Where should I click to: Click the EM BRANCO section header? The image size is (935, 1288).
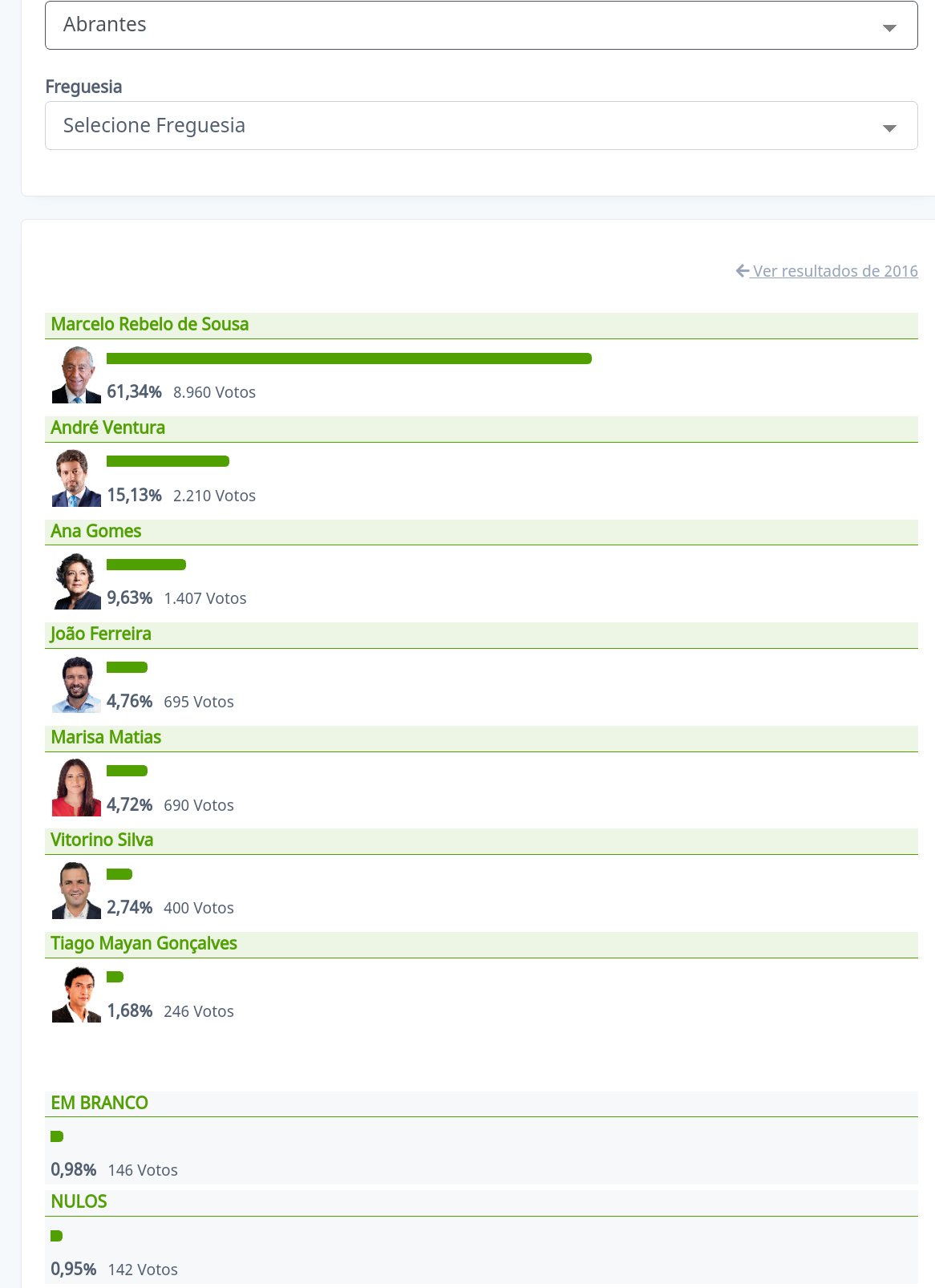tap(99, 1104)
